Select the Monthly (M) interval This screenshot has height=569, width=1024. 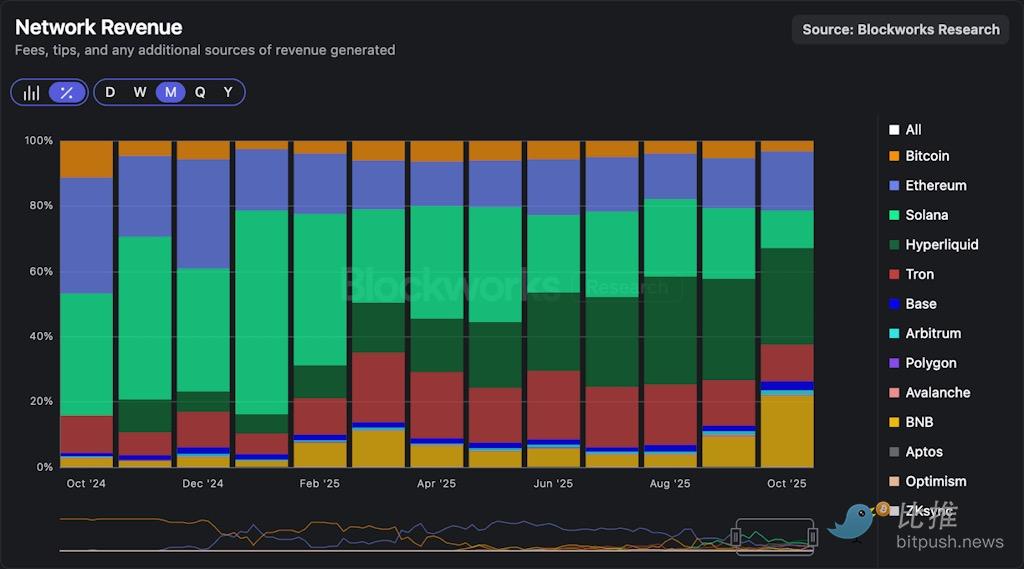point(171,93)
